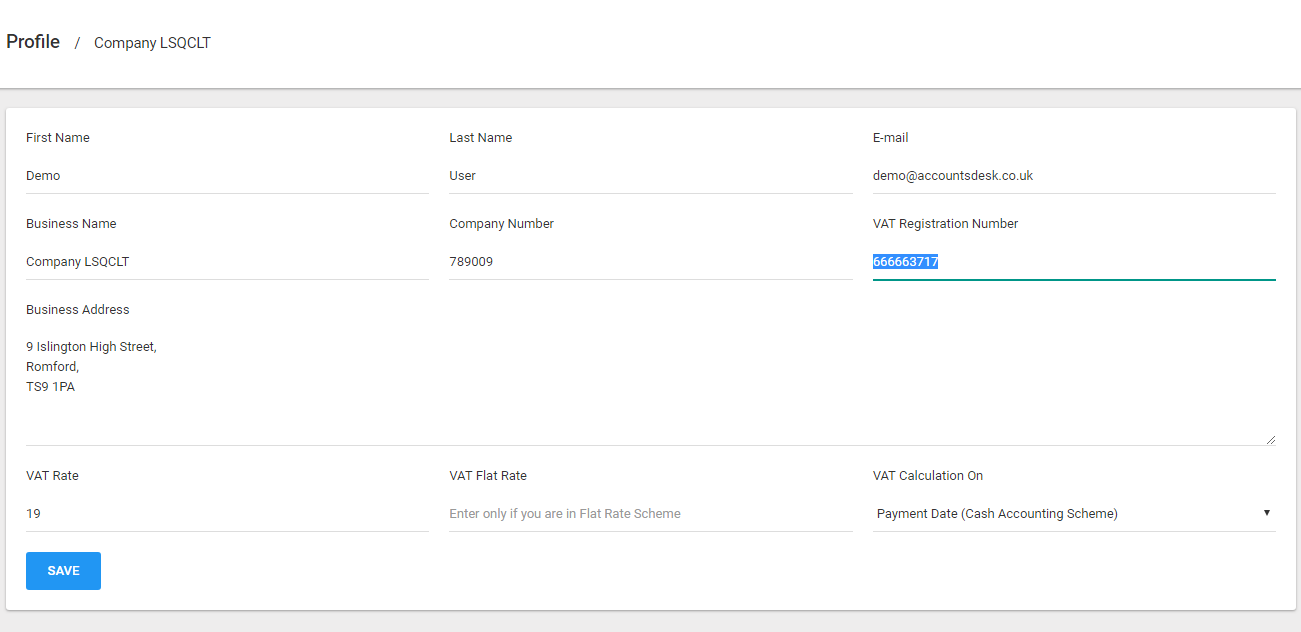Click the VAT Calculation On label
The height and width of the screenshot is (632, 1301).
pos(927,476)
